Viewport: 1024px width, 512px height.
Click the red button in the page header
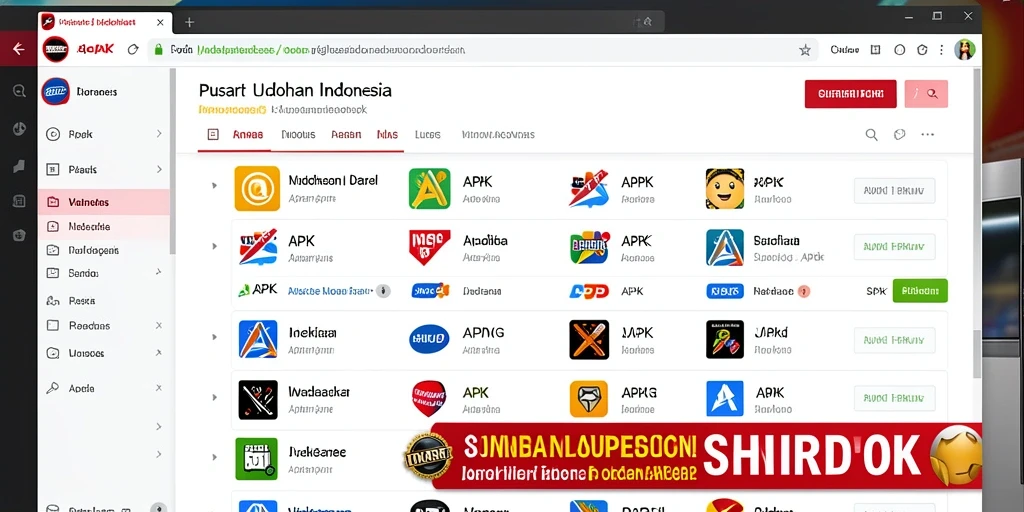pyautogui.click(x=850, y=94)
